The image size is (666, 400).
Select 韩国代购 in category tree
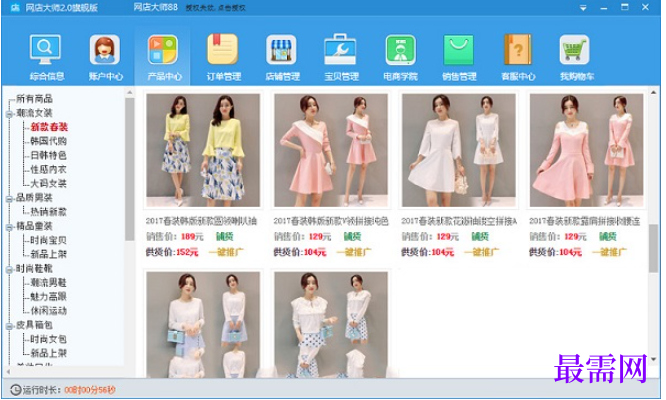[x=48, y=141]
